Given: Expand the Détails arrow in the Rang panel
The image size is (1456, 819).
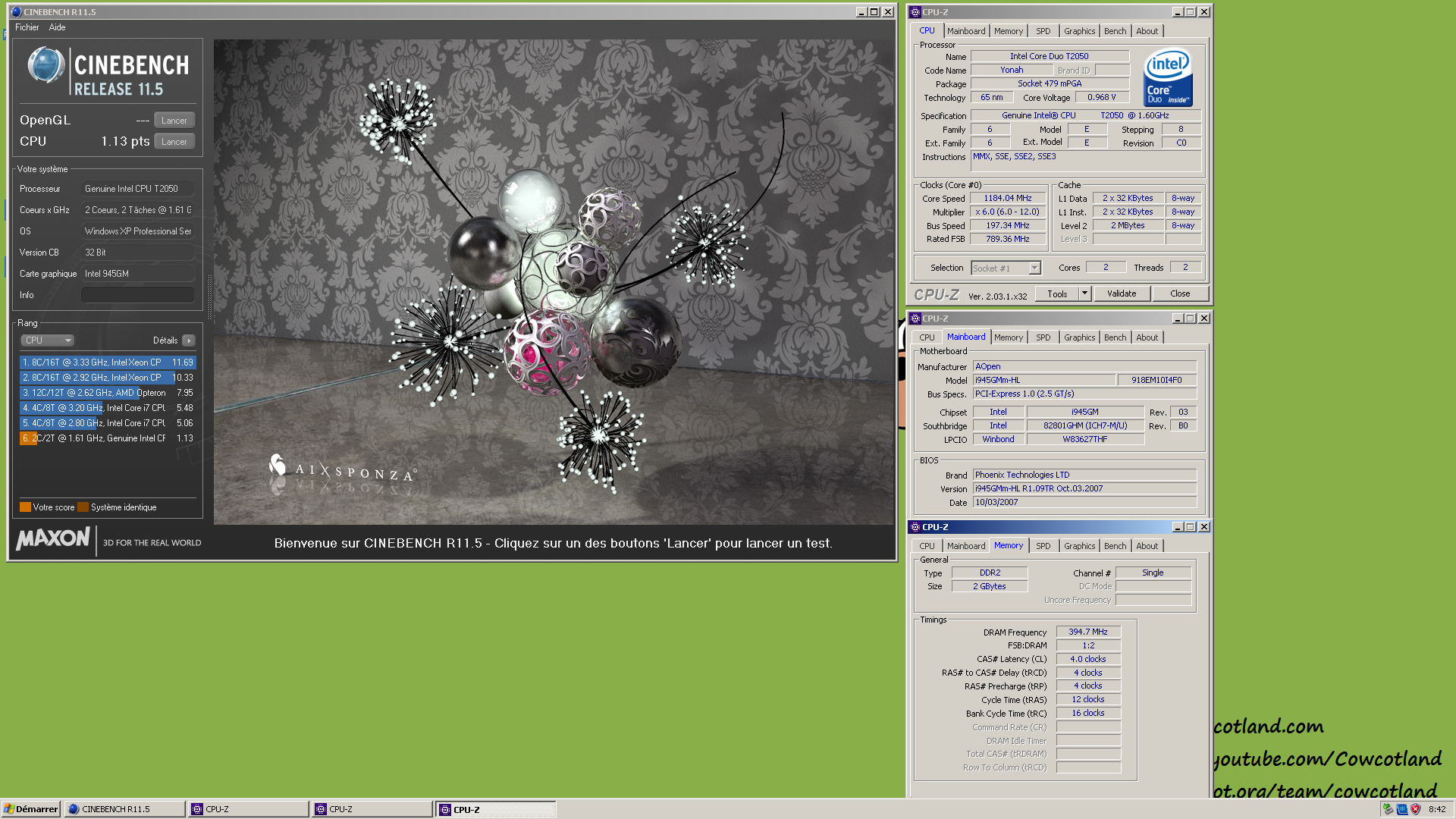Looking at the screenshot, I should tap(189, 340).
